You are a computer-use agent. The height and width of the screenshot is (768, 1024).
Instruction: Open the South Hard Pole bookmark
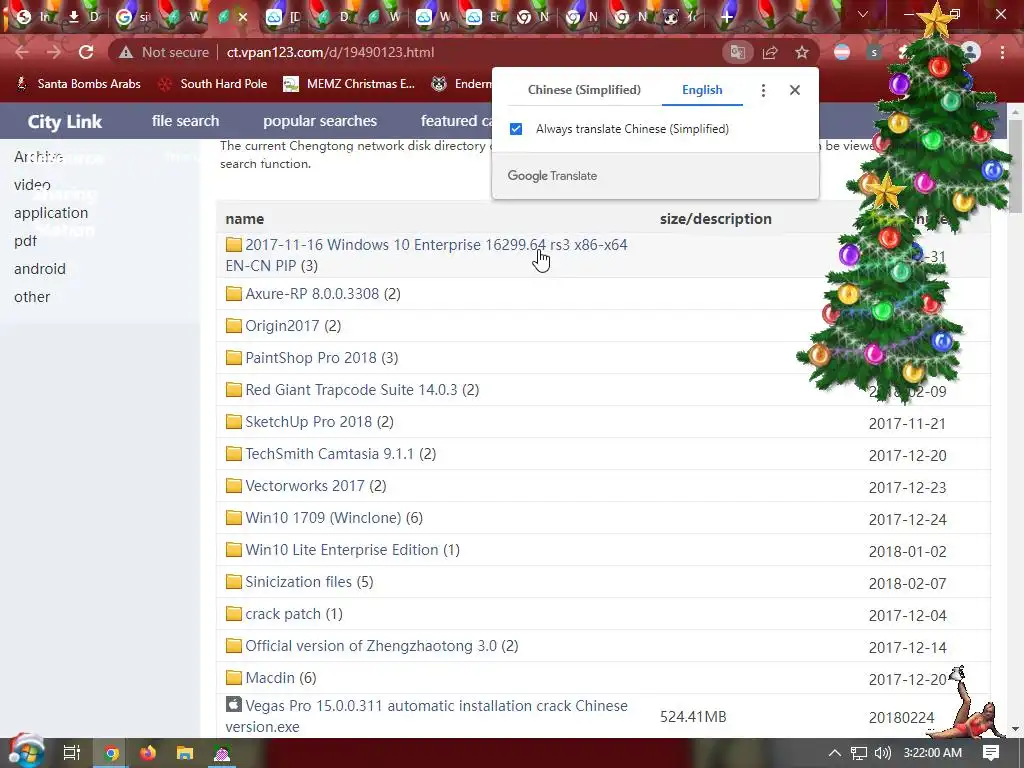pos(213,84)
